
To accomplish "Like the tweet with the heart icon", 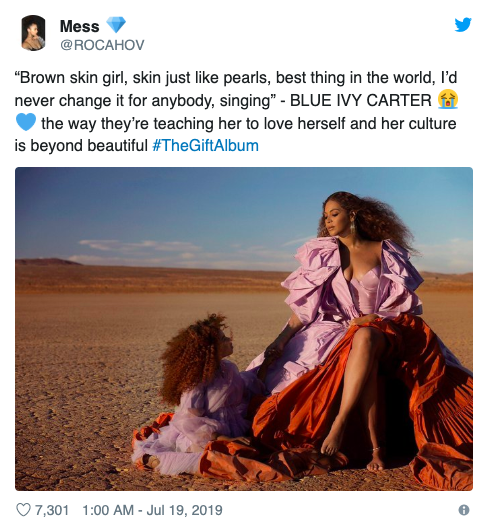I will (x=24, y=510).
